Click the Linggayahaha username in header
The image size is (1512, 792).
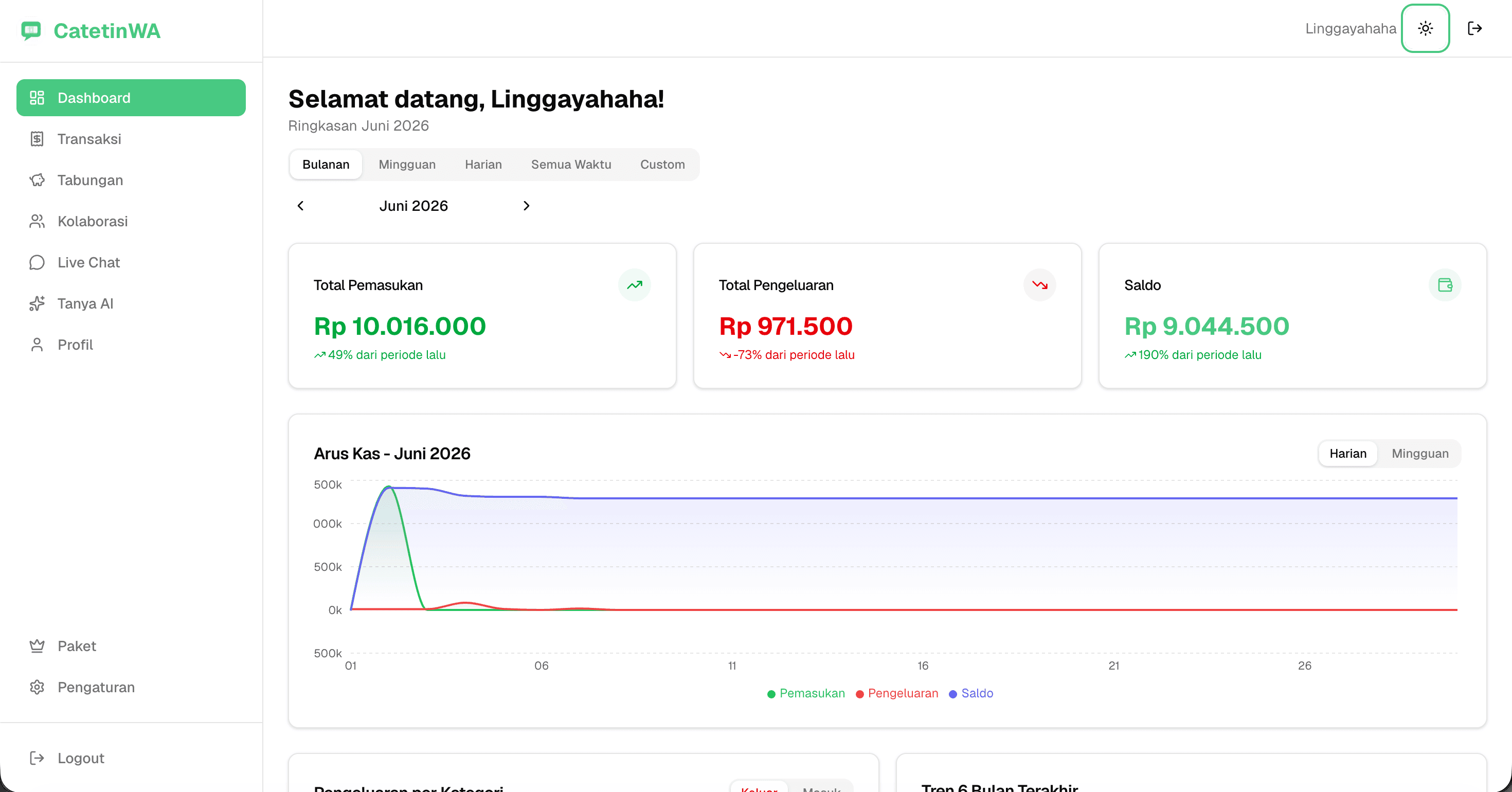(1350, 28)
